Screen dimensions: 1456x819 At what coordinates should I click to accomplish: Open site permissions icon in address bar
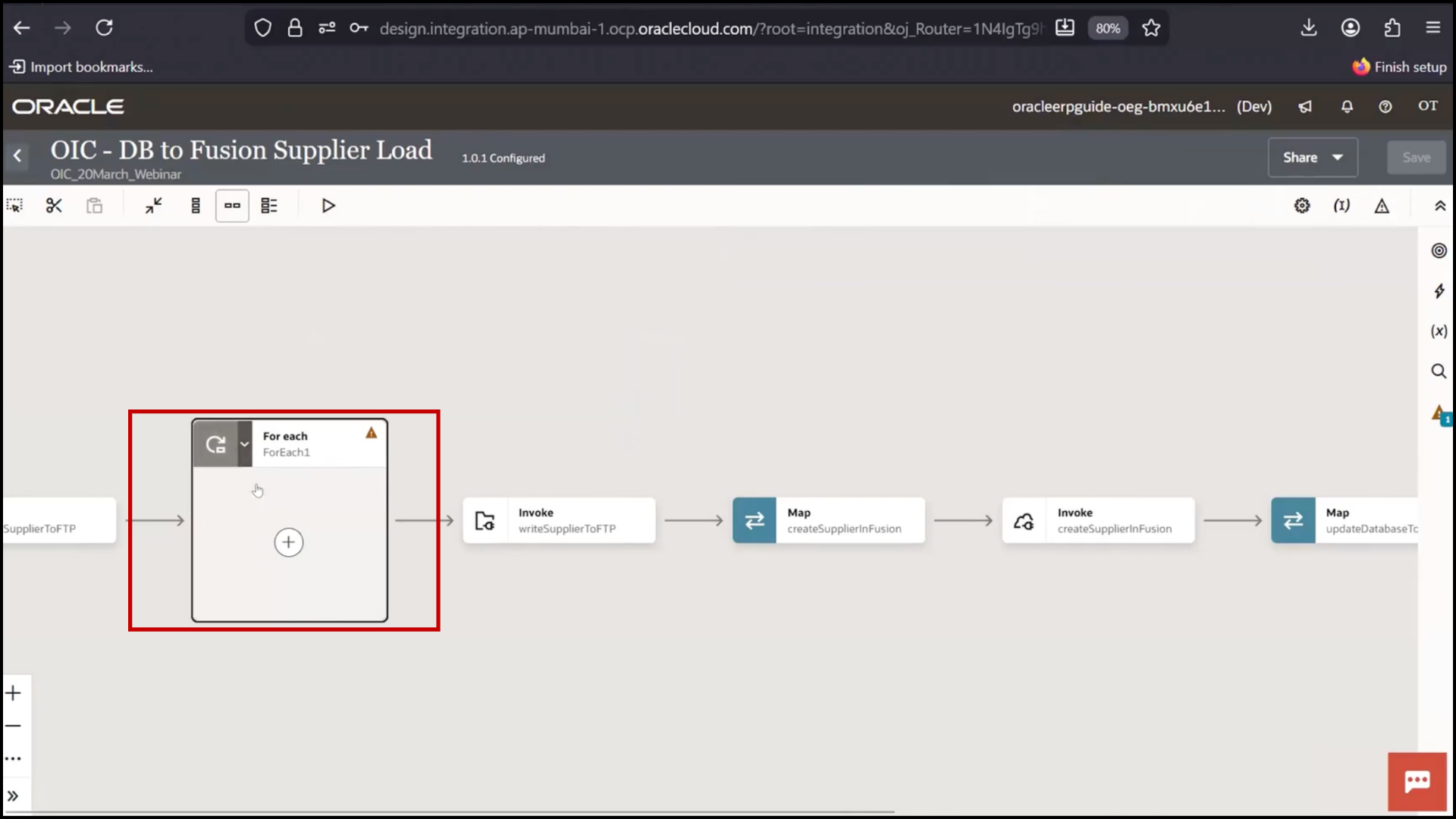click(327, 28)
